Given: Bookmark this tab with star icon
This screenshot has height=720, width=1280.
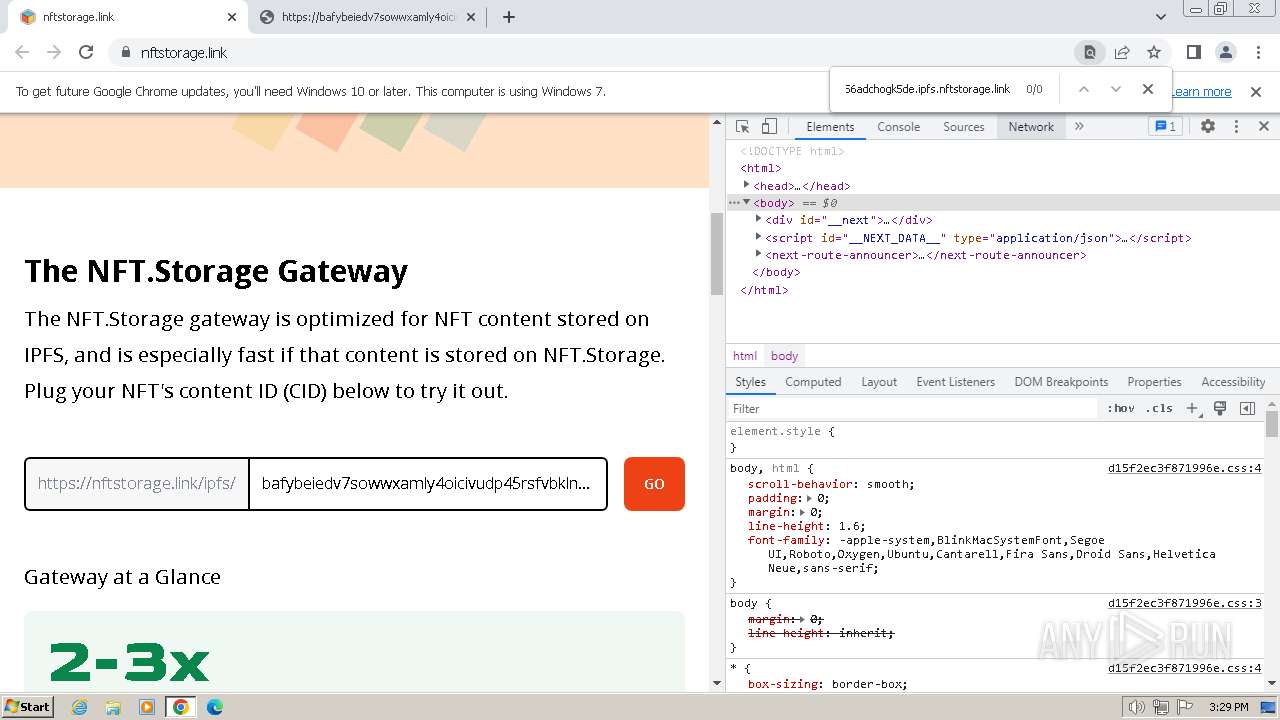Looking at the screenshot, I should click(1154, 52).
